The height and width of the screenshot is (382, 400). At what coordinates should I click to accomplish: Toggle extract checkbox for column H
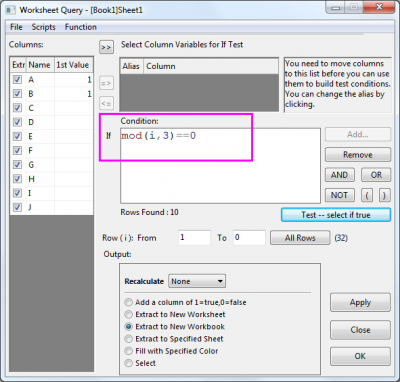coord(17,179)
